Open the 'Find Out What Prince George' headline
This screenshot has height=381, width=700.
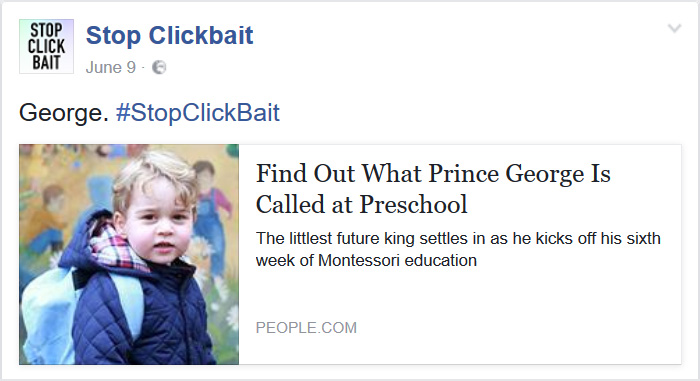tap(433, 188)
